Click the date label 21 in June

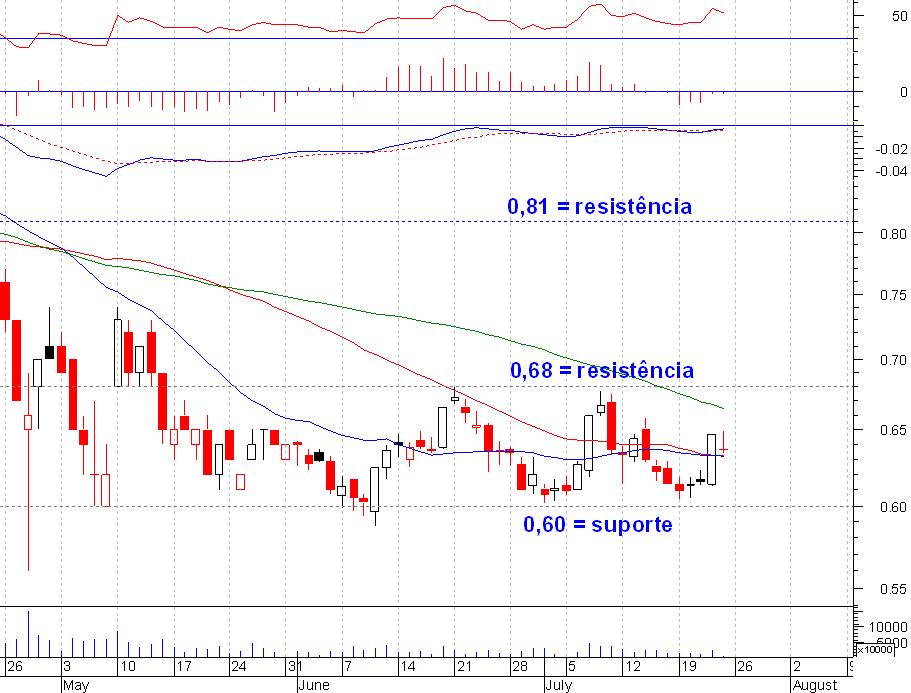pos(464,666)
